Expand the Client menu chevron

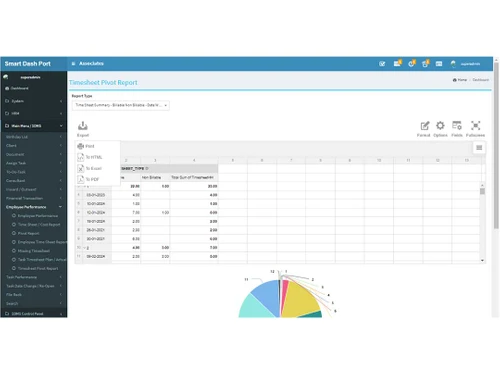61,146
